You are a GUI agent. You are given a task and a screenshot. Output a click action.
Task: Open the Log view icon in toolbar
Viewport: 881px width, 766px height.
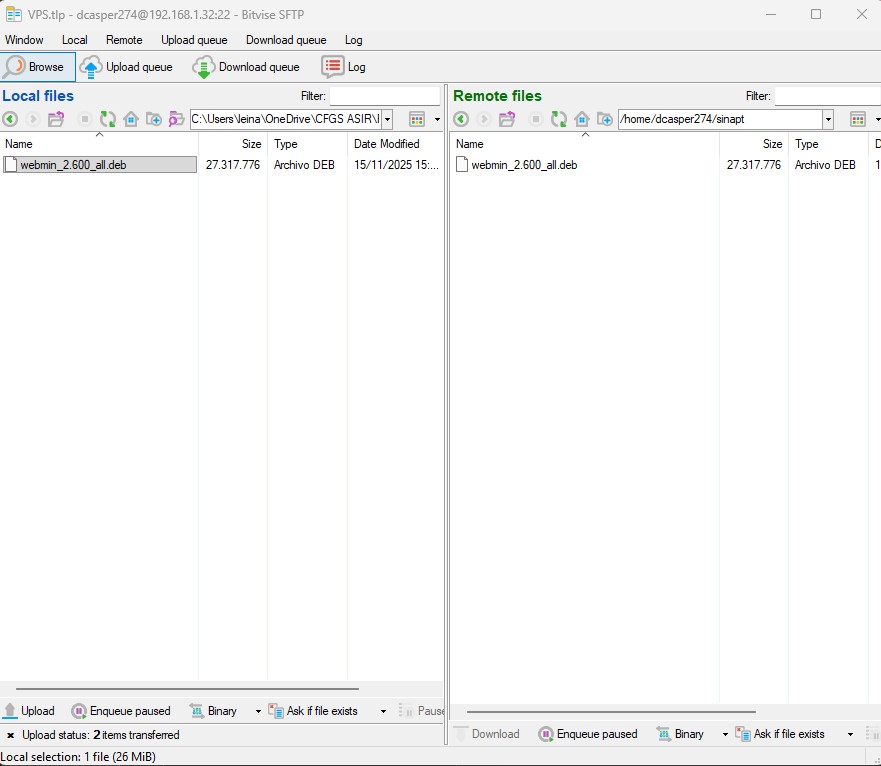click(x=343, y=67)
